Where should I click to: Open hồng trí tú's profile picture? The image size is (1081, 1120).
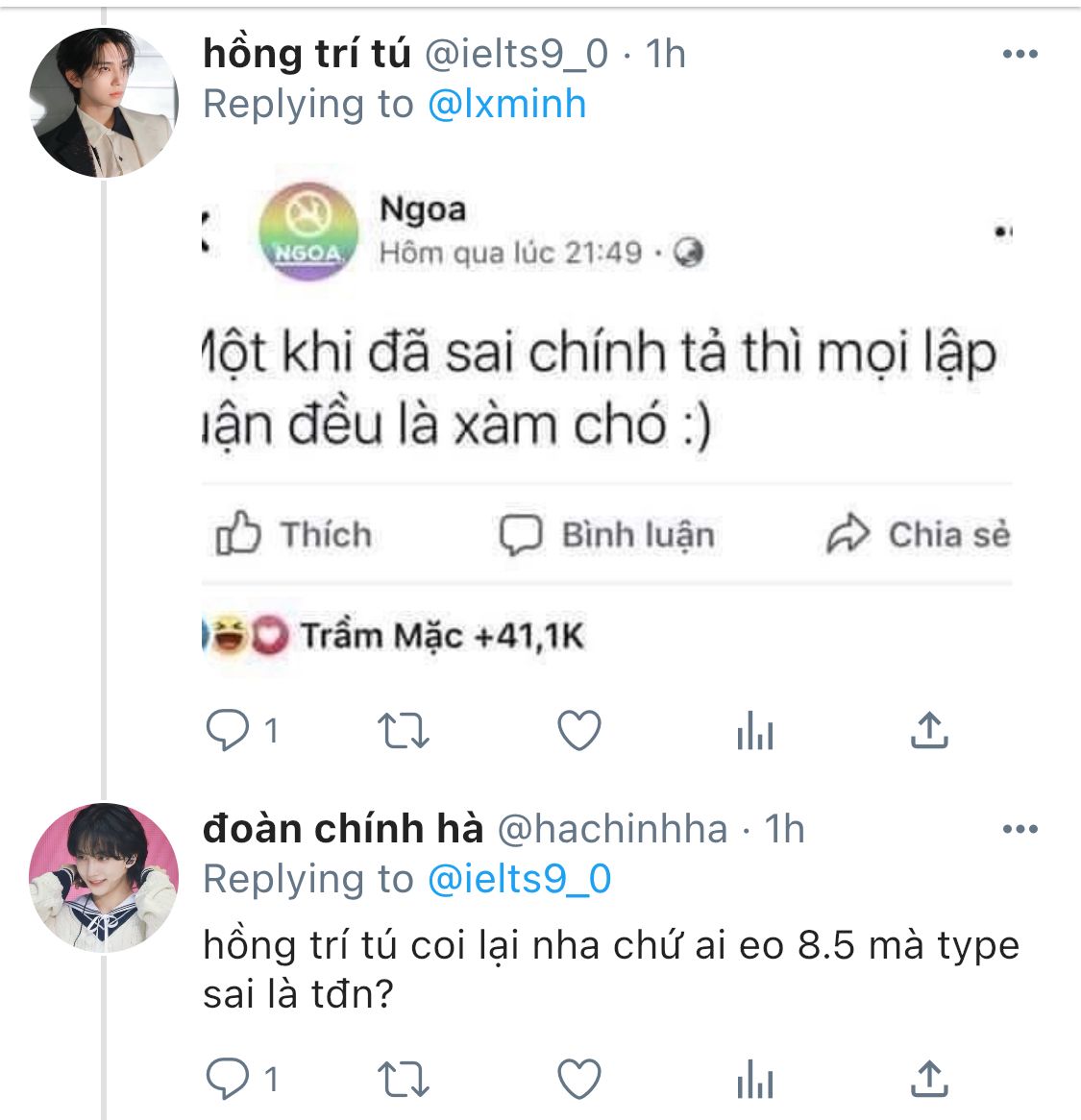tap(104, 103)
